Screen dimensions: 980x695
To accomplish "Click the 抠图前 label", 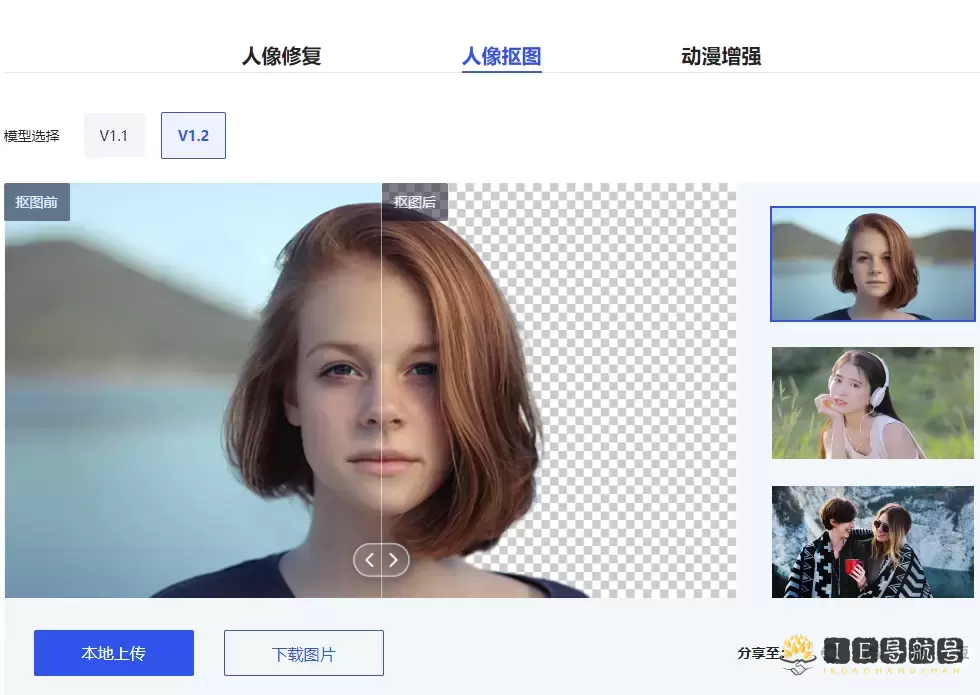I will click(37, 202).
